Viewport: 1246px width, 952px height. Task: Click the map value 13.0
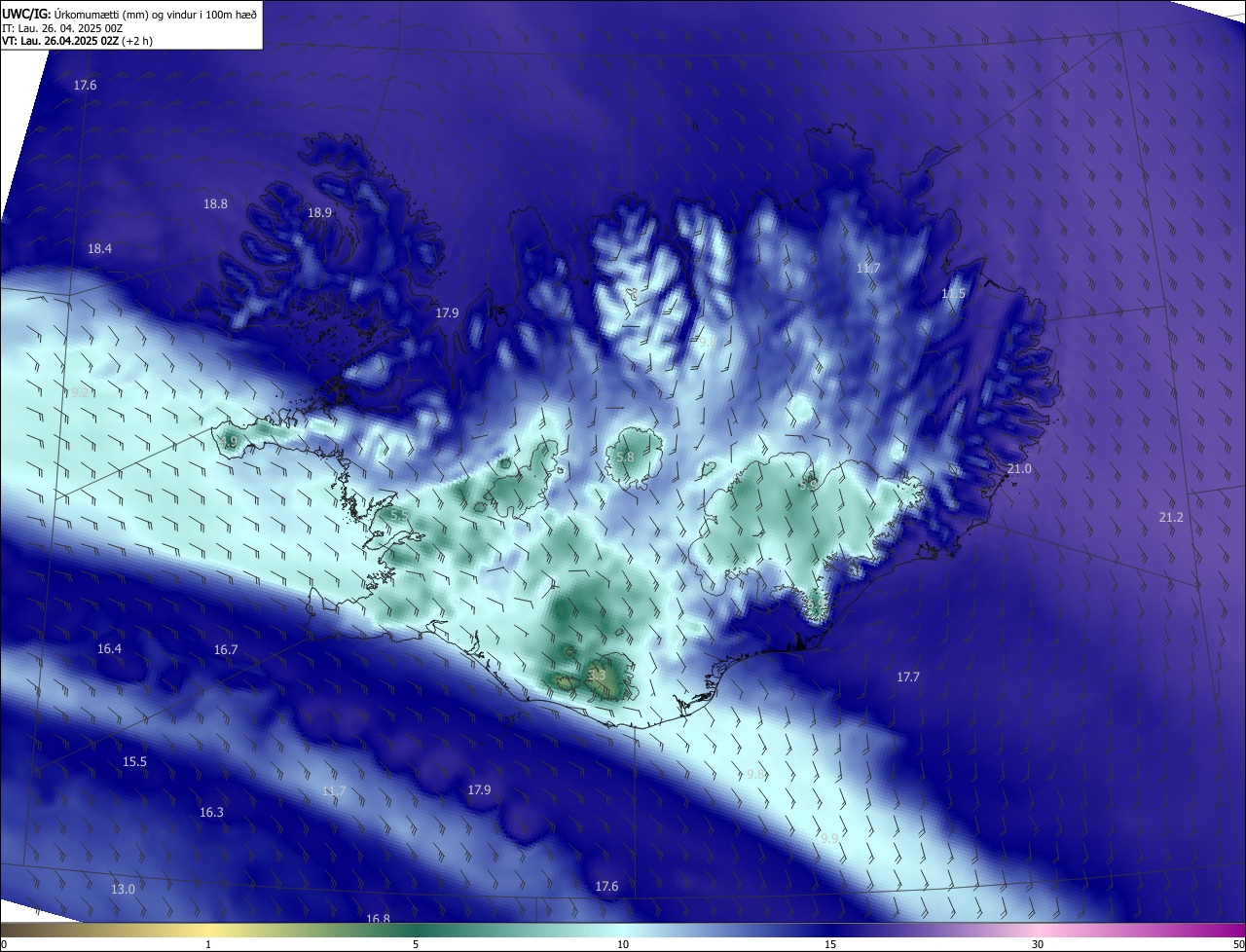click(x=123, y=889)
